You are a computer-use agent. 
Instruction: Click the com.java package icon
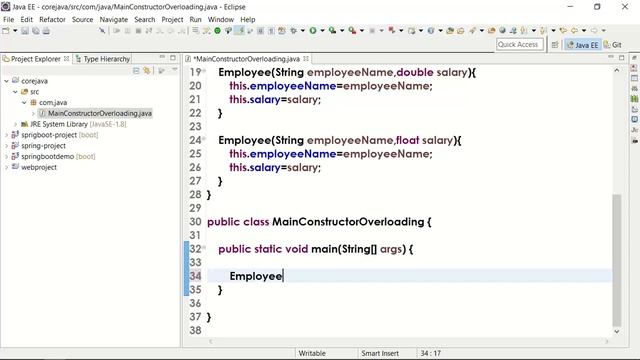tap(33, 102)
